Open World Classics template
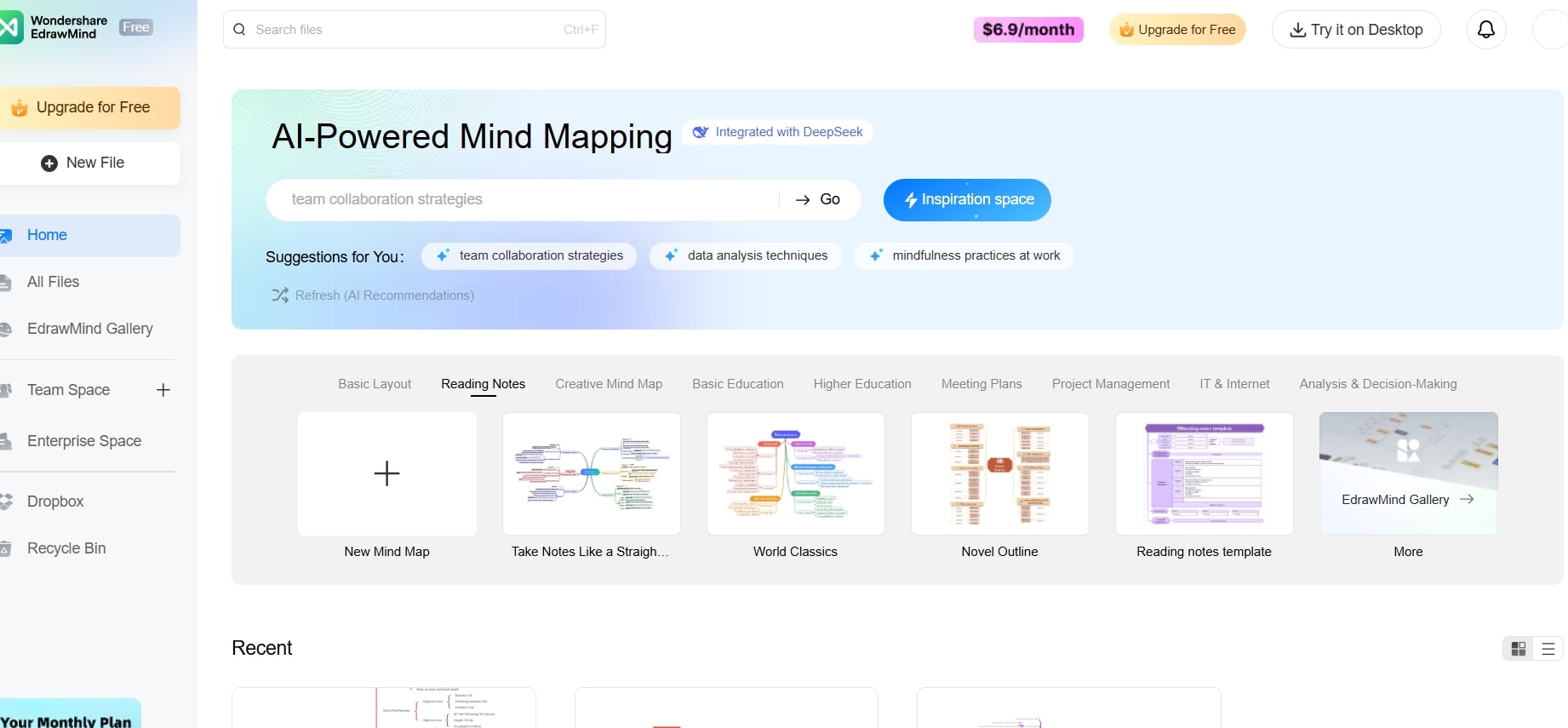The width and height of the screenshot is (1568, 728). 796,474
